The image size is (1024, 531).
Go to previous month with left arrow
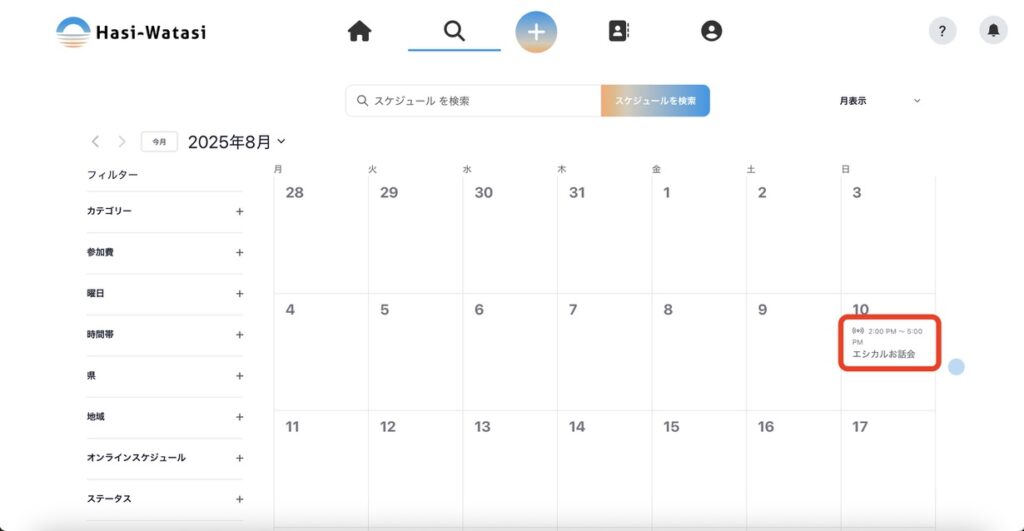click(x=96, y=142)
